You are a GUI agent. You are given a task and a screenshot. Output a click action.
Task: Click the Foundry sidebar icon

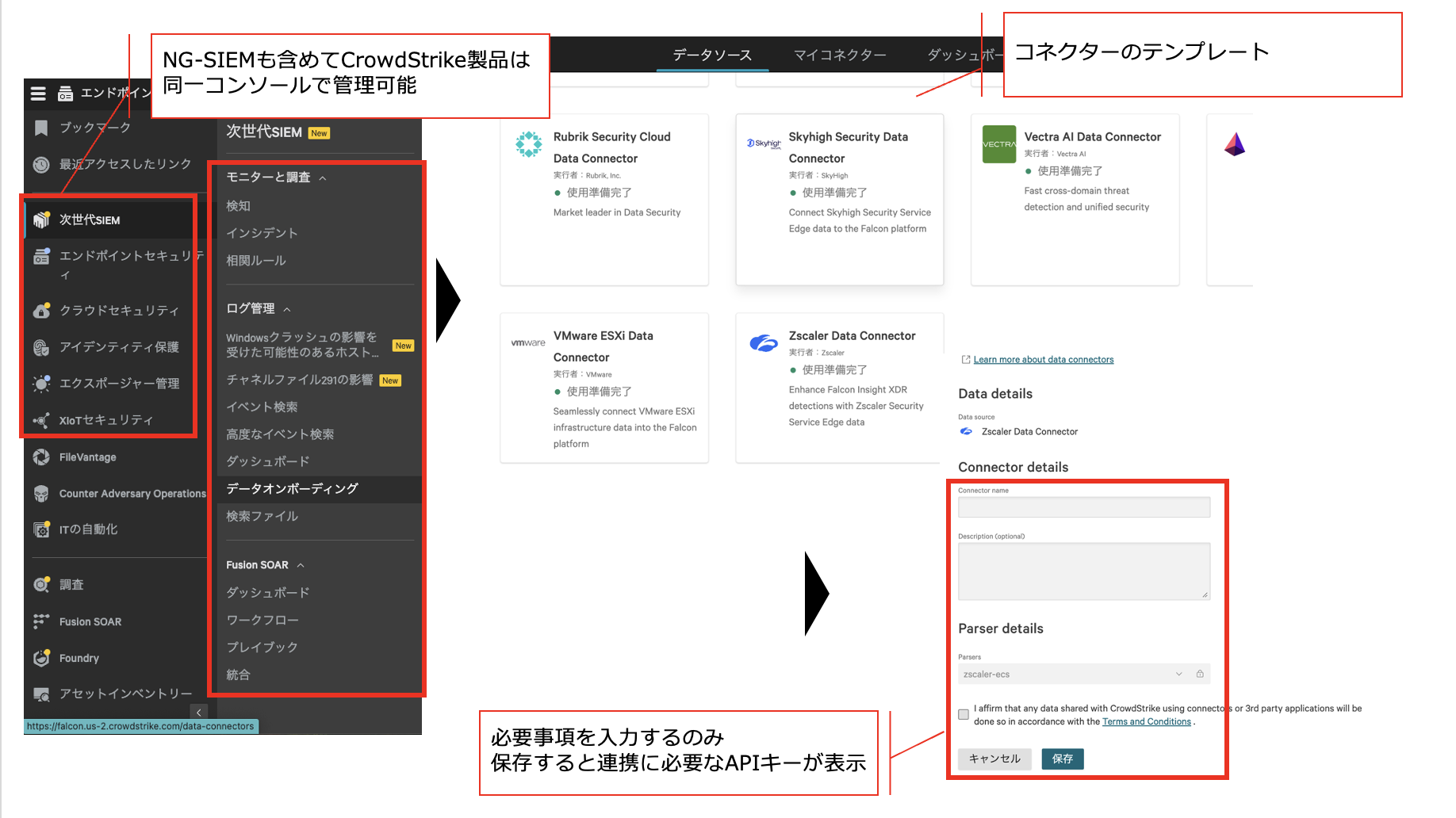click(41, 658)
